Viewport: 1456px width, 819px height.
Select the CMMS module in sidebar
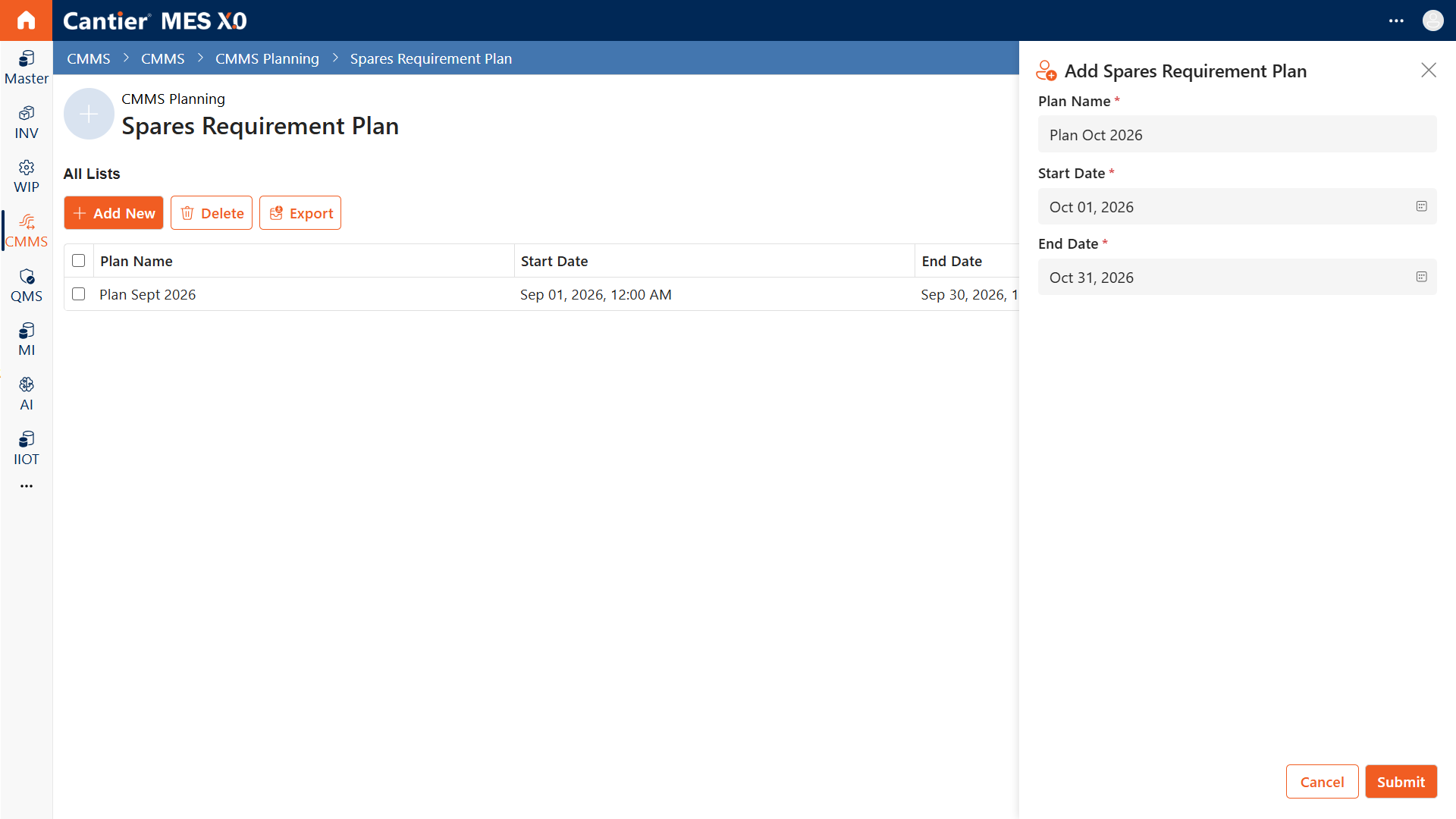click(x=27, y=231)
